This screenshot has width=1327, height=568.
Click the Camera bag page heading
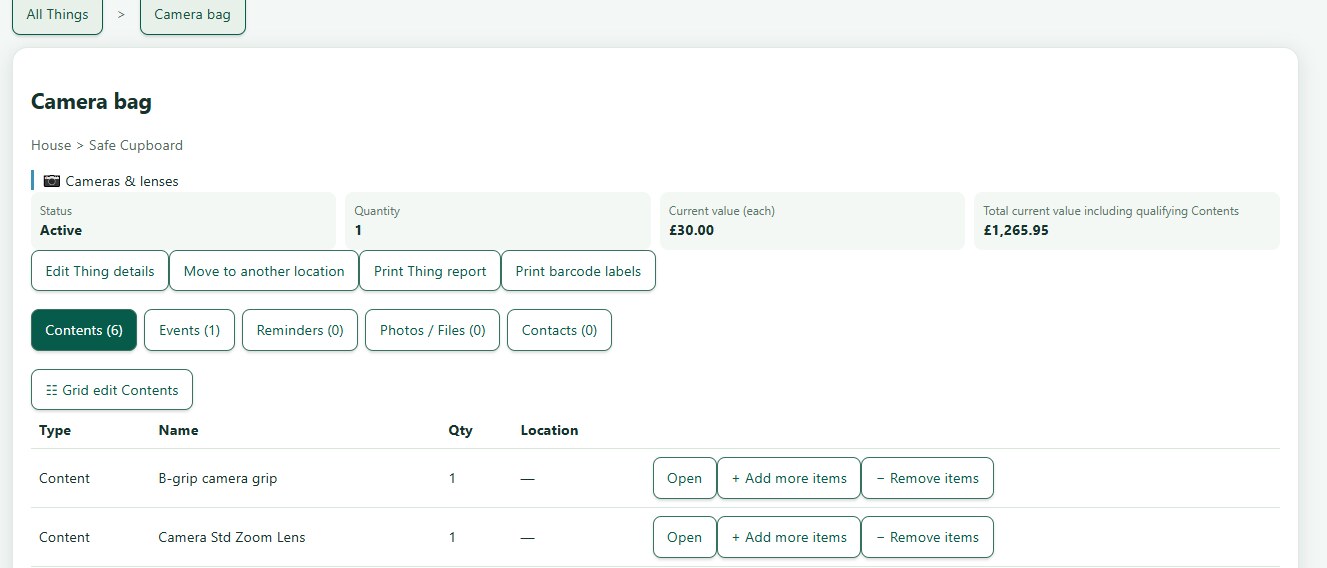point(91,101)
